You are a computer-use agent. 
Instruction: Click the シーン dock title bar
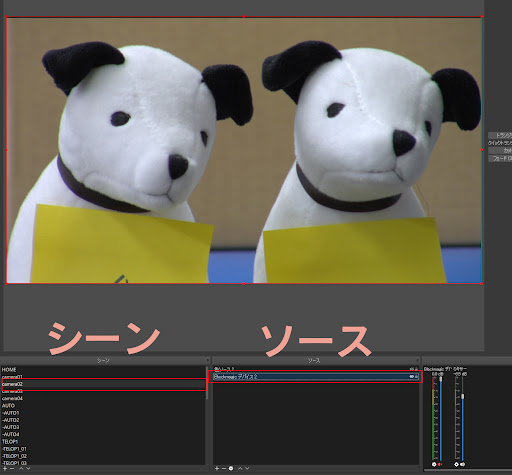coord(105,360)
